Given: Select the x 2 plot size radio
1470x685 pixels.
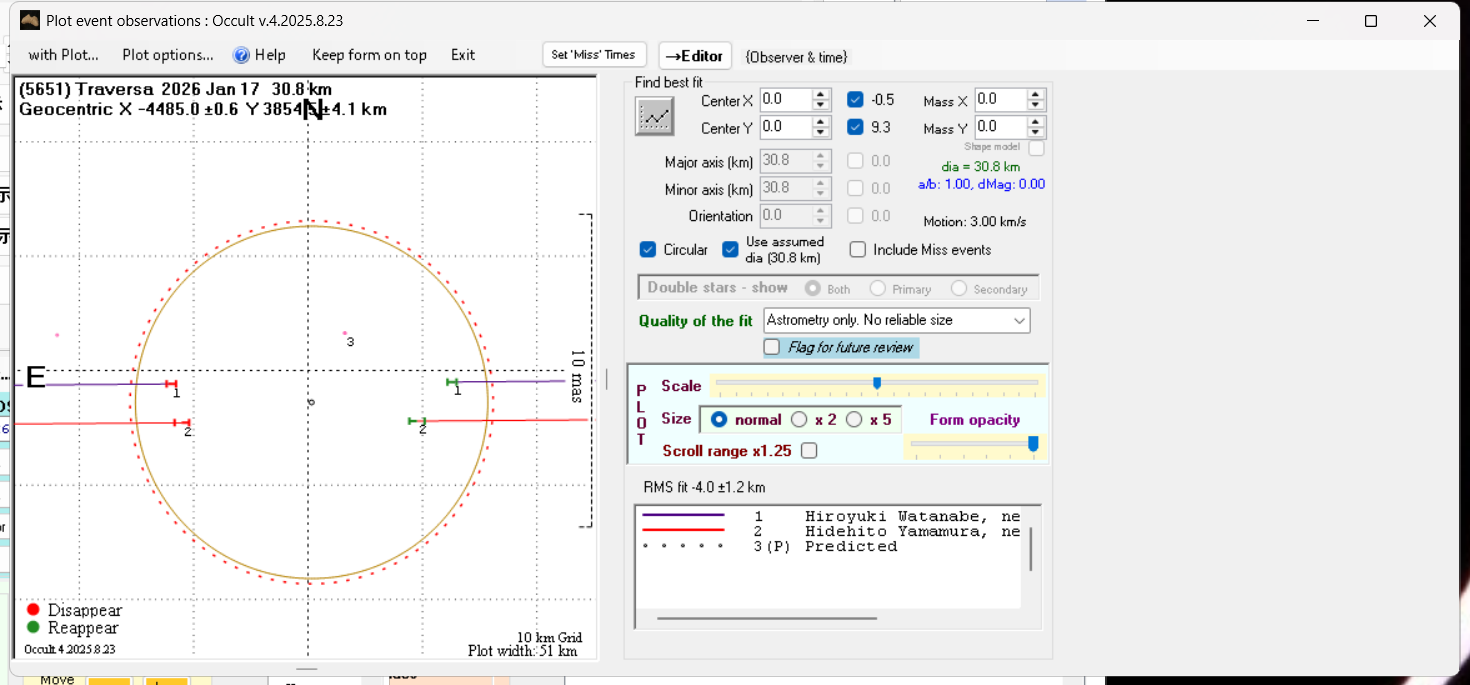Looking at the screenshot, I should point(799,420).
